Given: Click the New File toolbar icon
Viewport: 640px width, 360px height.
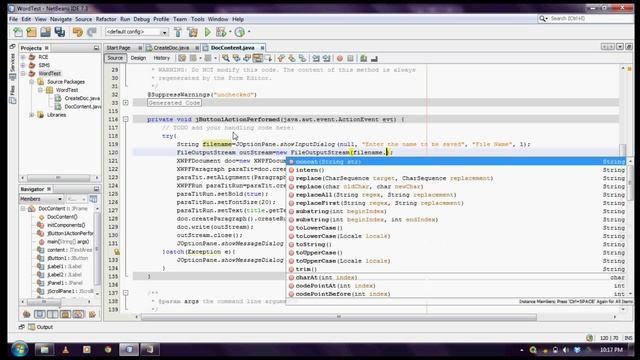Looking at the screenshot, I should (18, 32).
